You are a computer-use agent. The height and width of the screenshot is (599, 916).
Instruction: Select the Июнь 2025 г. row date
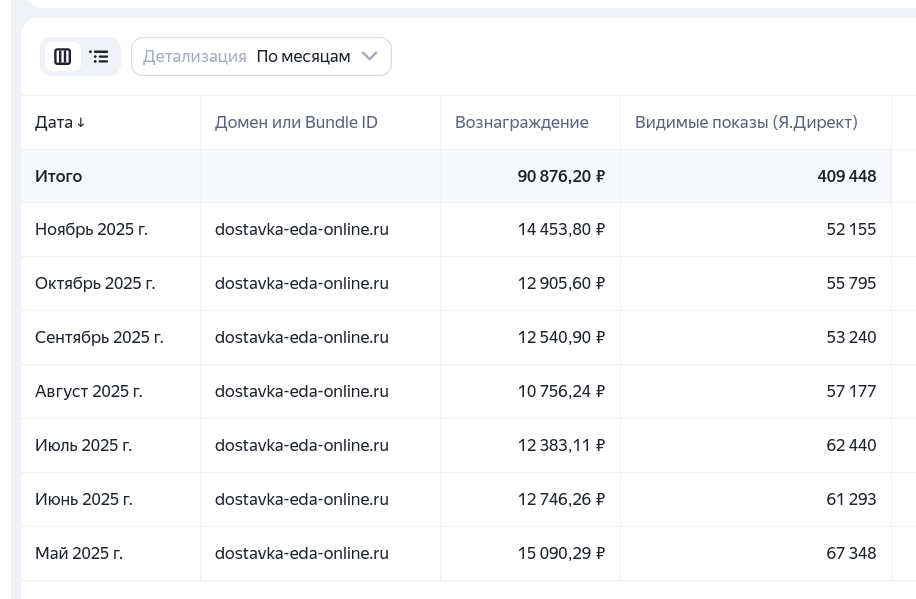[x=84, y=500]
